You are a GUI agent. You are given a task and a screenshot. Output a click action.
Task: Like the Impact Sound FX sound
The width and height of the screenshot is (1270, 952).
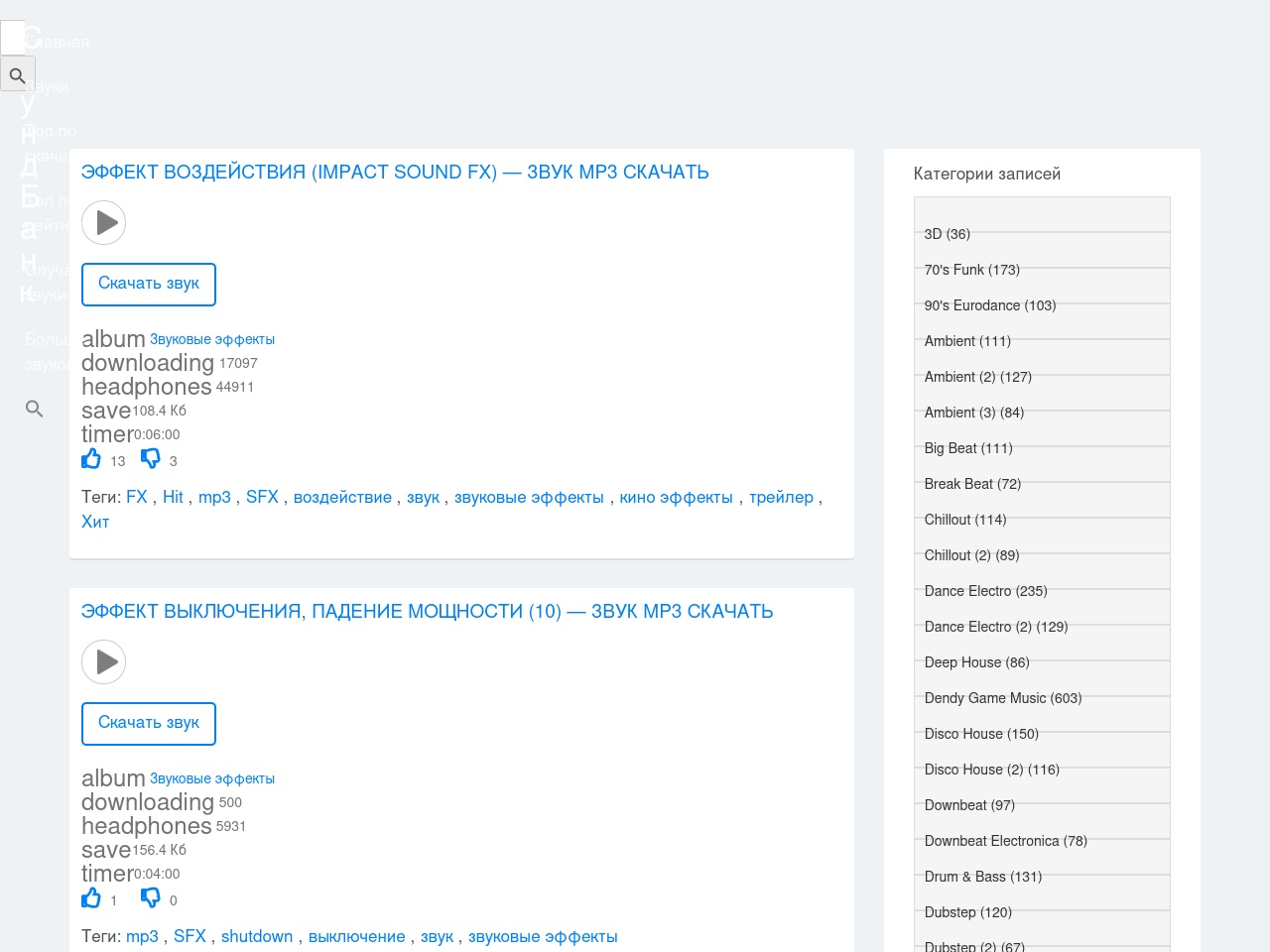(91, 458)
